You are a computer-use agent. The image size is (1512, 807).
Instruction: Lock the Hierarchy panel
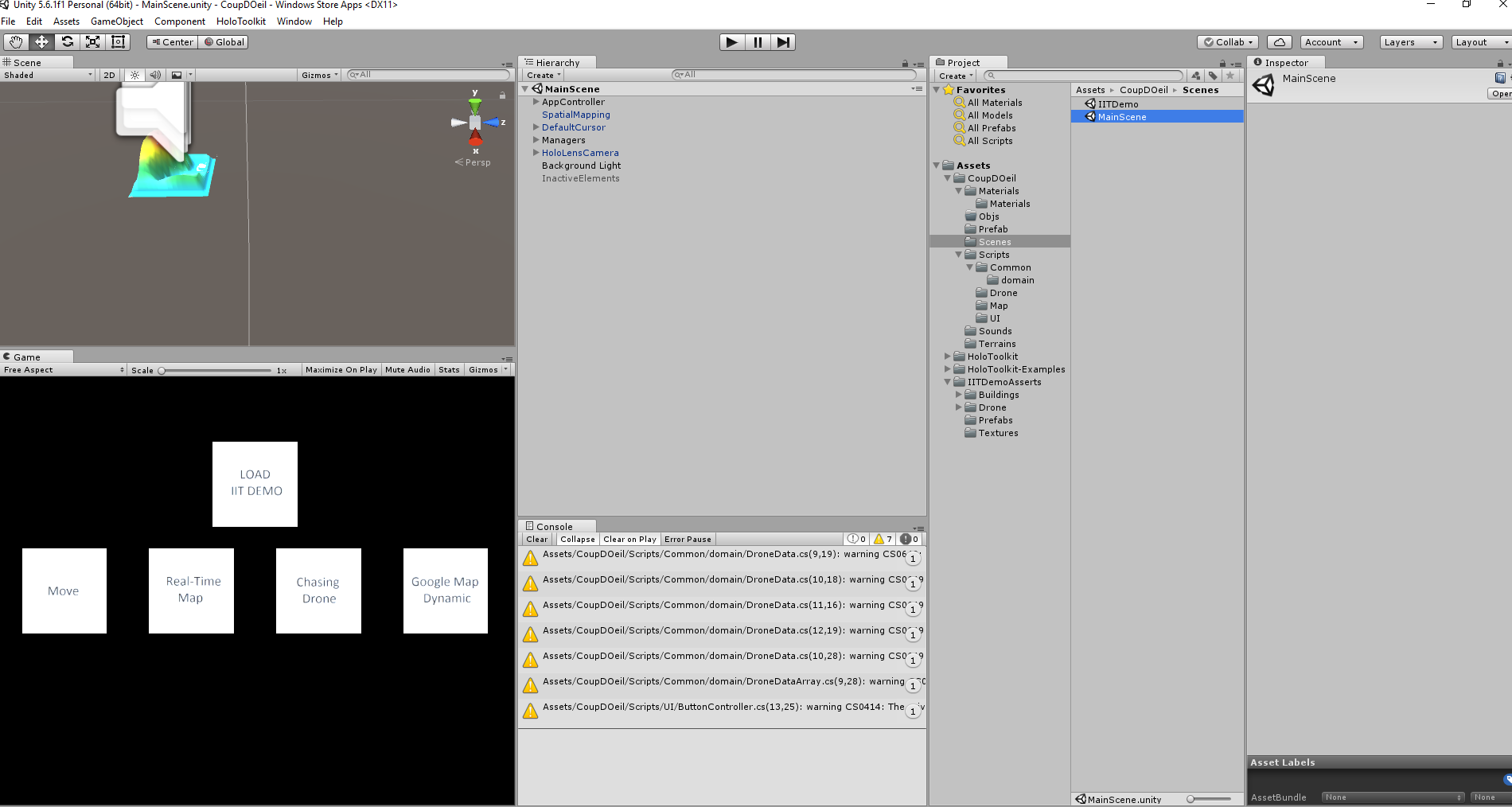click(905, 64)
